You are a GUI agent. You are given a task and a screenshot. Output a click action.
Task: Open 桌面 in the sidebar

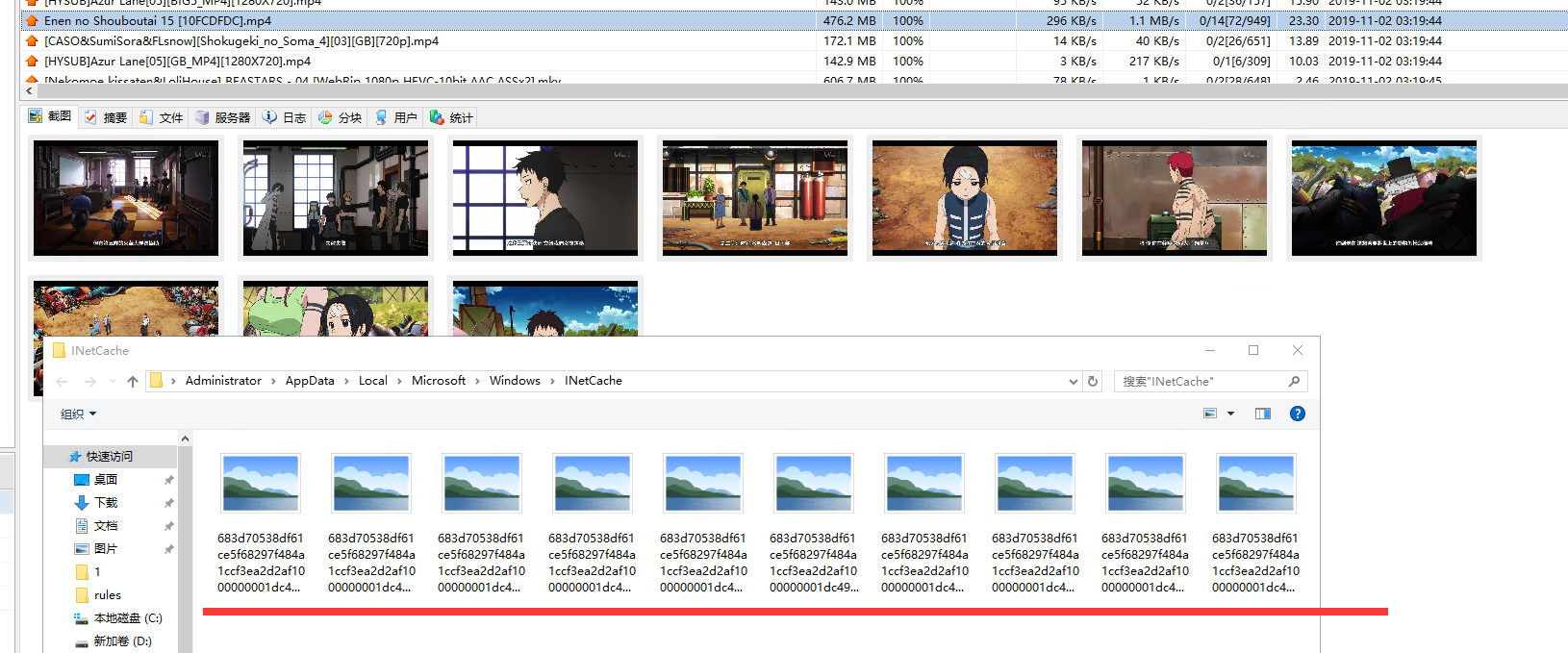pyautogui.click(x=106, y=479)
